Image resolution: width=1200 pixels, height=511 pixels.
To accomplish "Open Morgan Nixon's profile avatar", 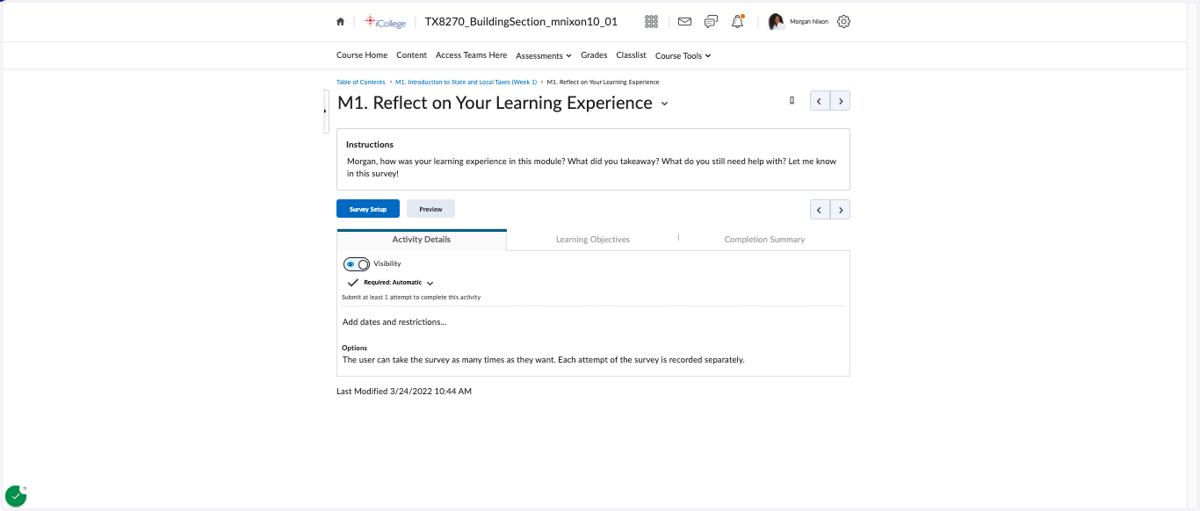I will tap(776, 21).
